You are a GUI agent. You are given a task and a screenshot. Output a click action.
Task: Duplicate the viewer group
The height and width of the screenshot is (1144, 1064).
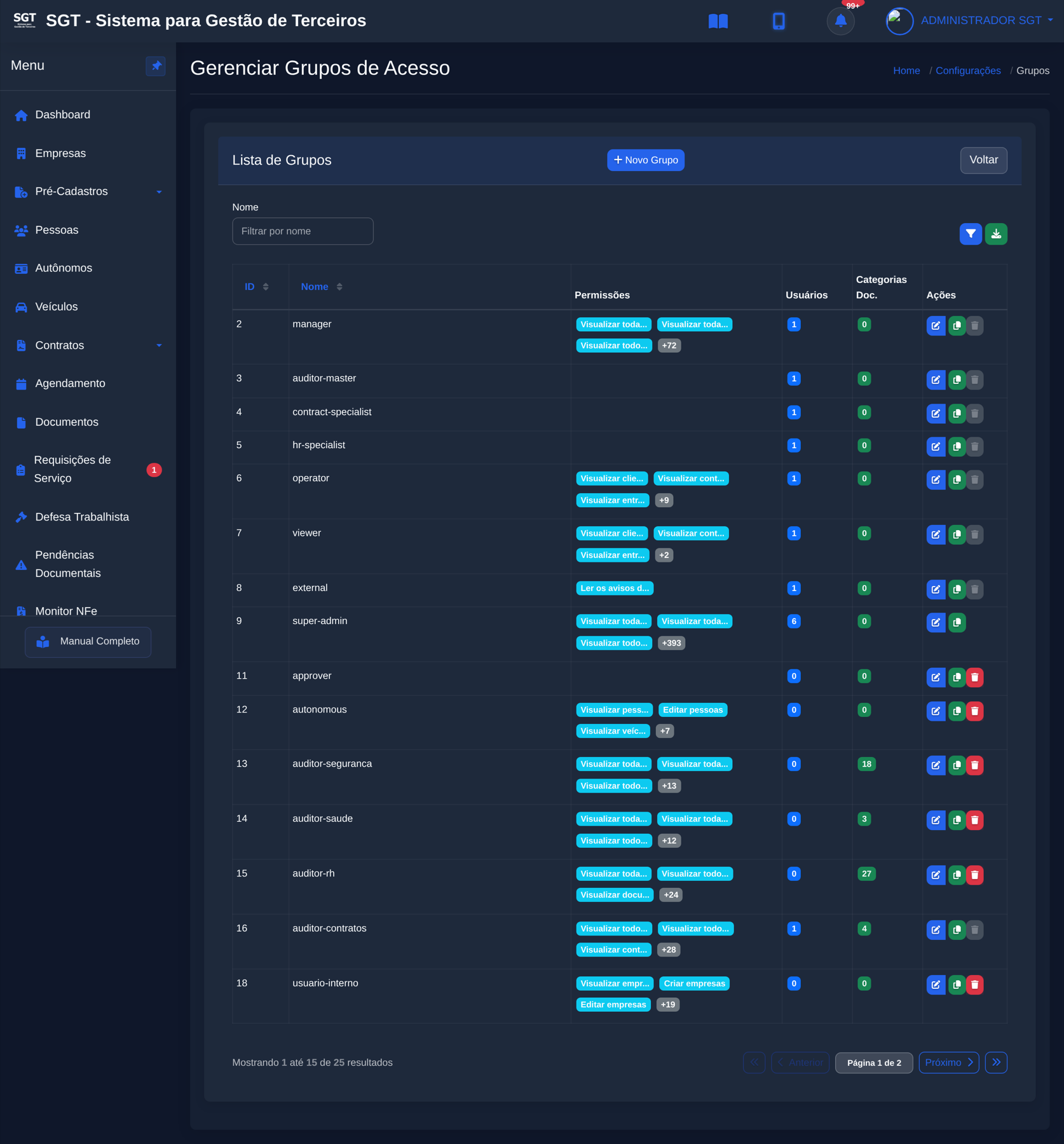click(x=957, y=535)
